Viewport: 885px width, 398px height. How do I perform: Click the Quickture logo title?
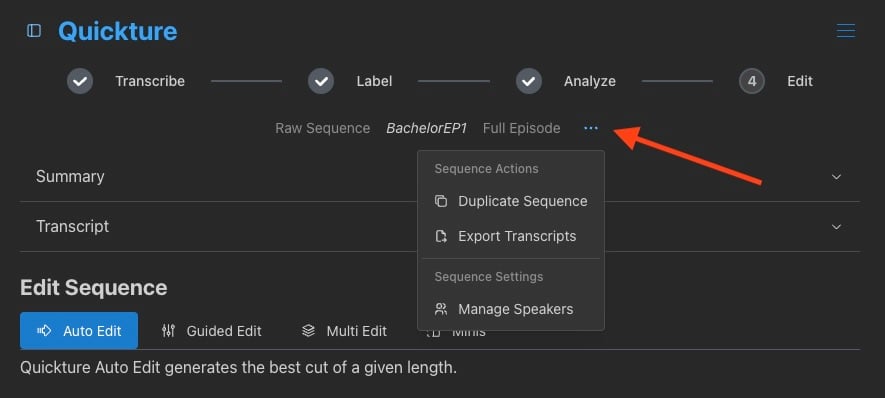[x=117, y=31]
